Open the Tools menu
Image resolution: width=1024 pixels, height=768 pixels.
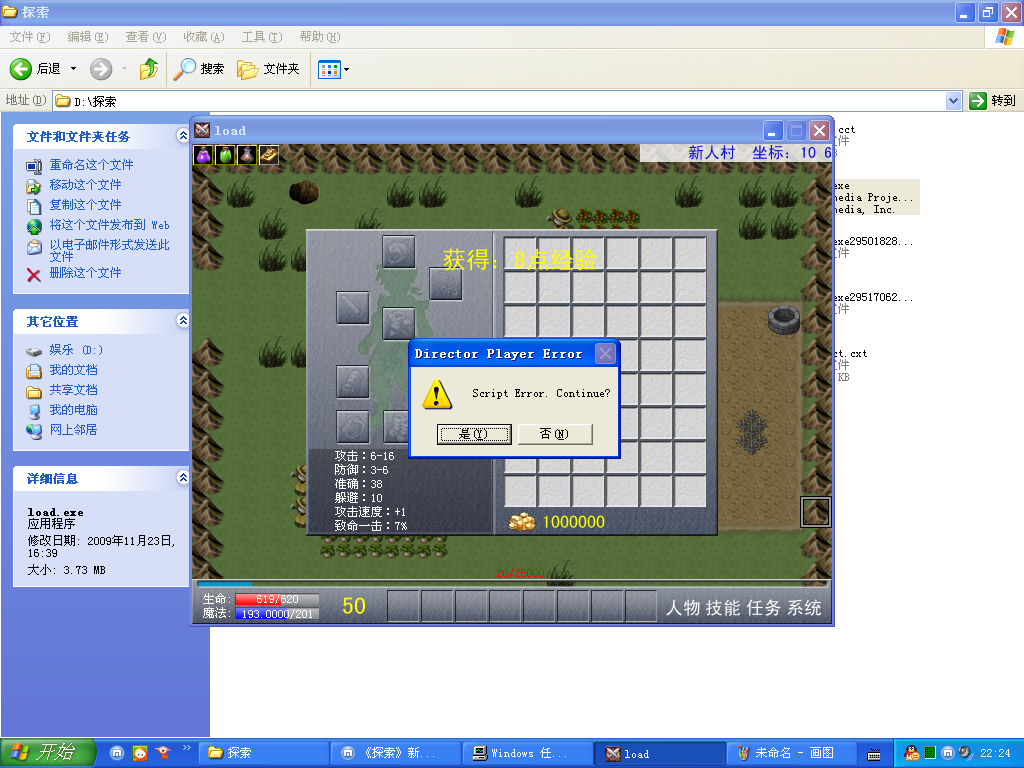(262, 37)
